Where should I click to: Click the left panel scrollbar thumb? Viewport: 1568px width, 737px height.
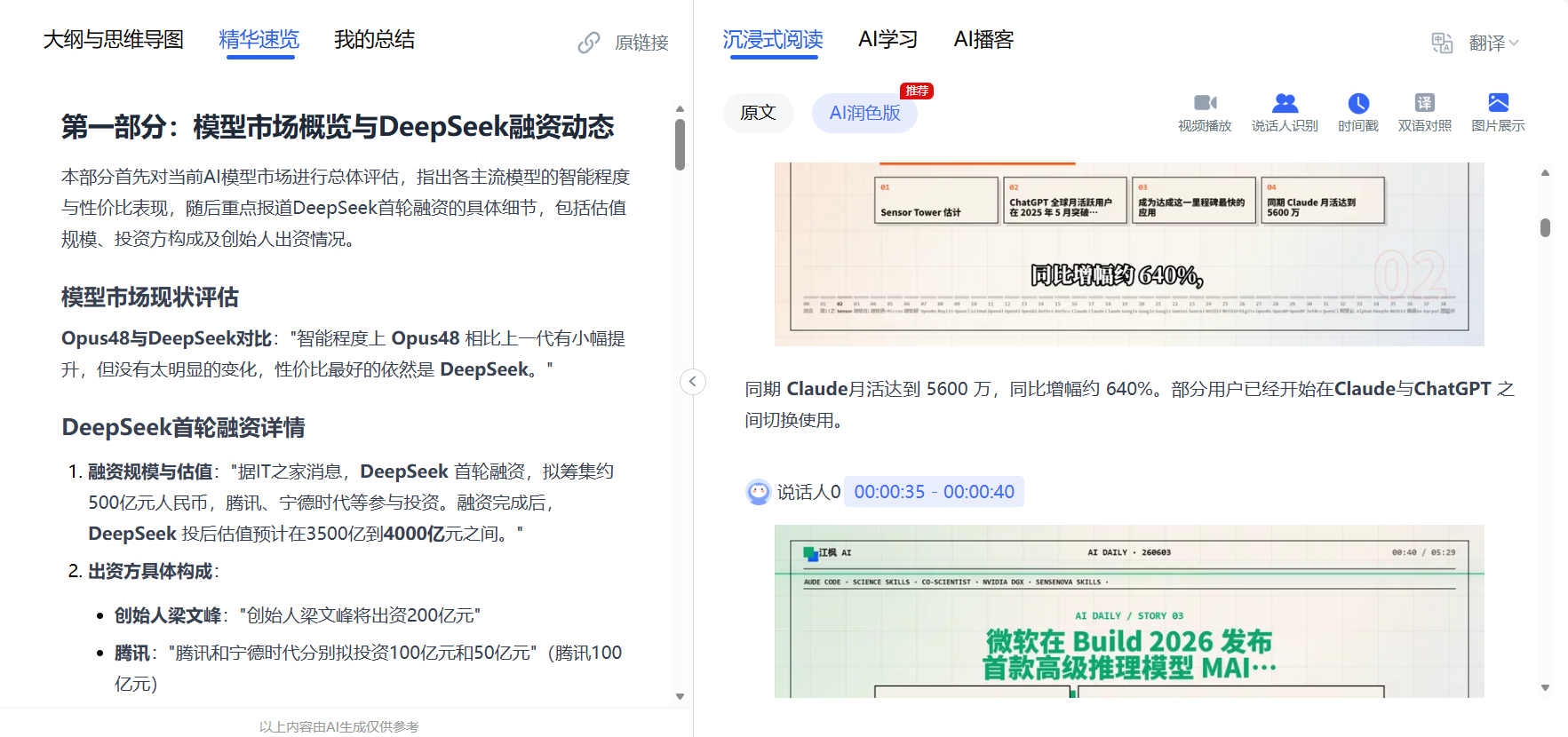coord(680,144)
